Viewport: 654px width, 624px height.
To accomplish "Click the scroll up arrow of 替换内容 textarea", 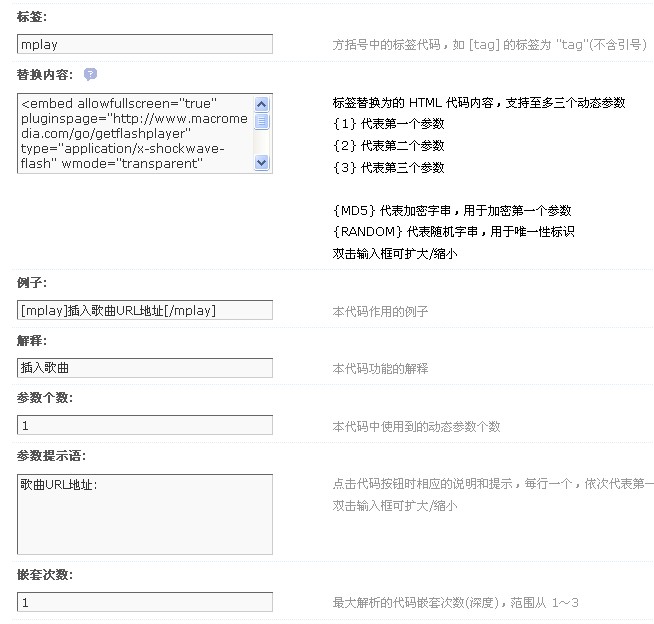I will pyautogui.click(x=262, y=104).
